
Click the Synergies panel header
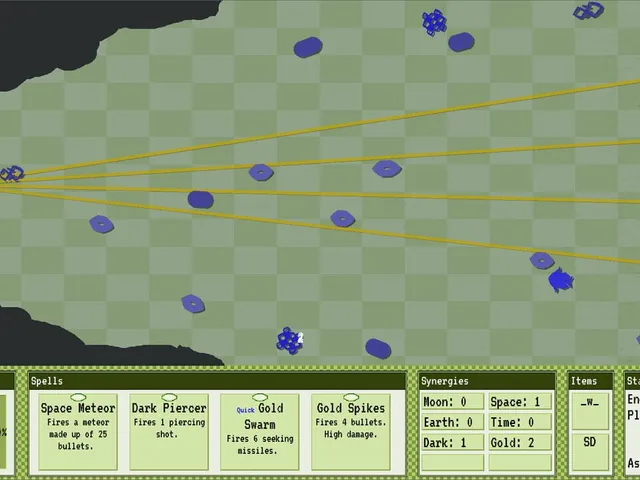tap(487, 381)
